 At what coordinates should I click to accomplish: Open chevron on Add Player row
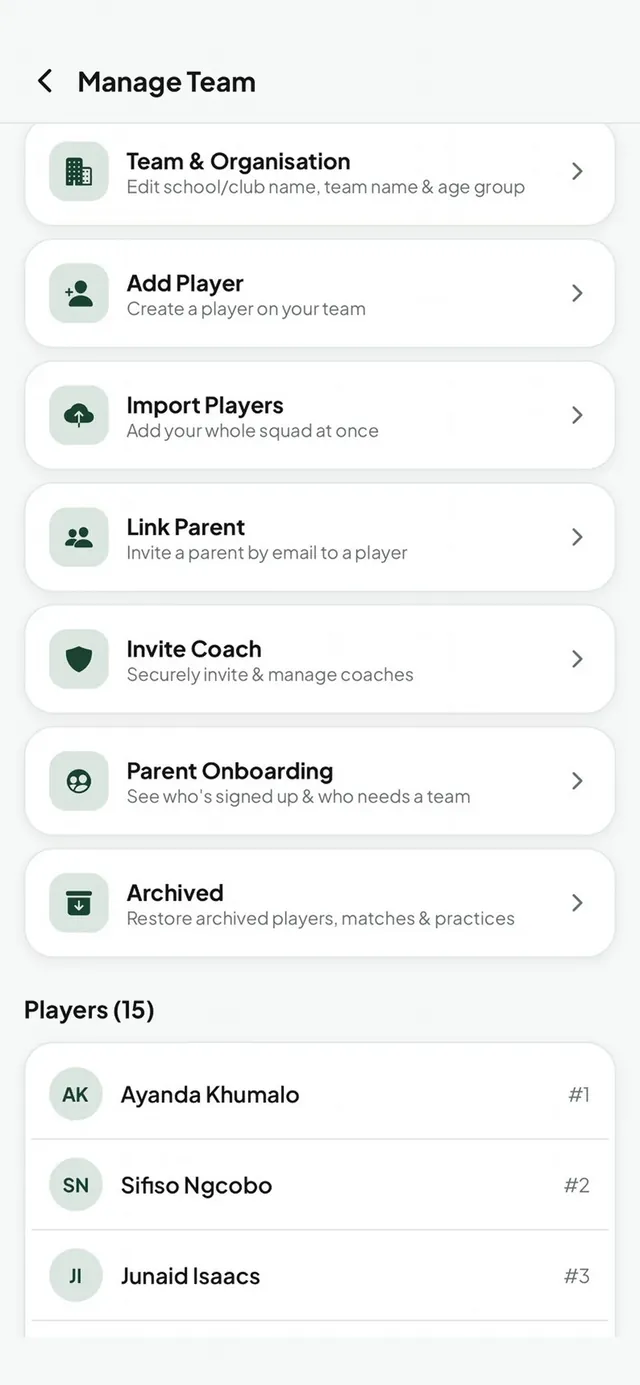577,293
